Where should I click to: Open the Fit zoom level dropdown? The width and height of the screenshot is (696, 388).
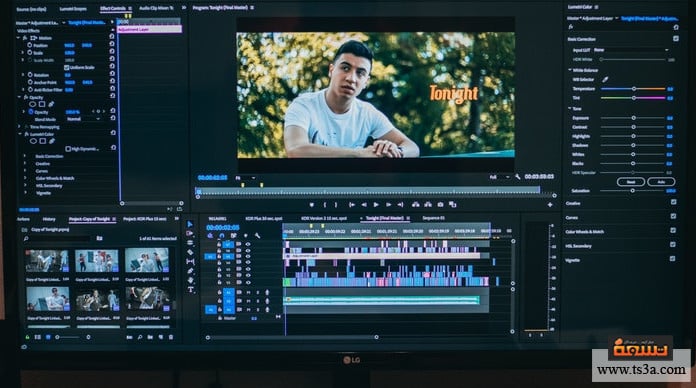245,178
